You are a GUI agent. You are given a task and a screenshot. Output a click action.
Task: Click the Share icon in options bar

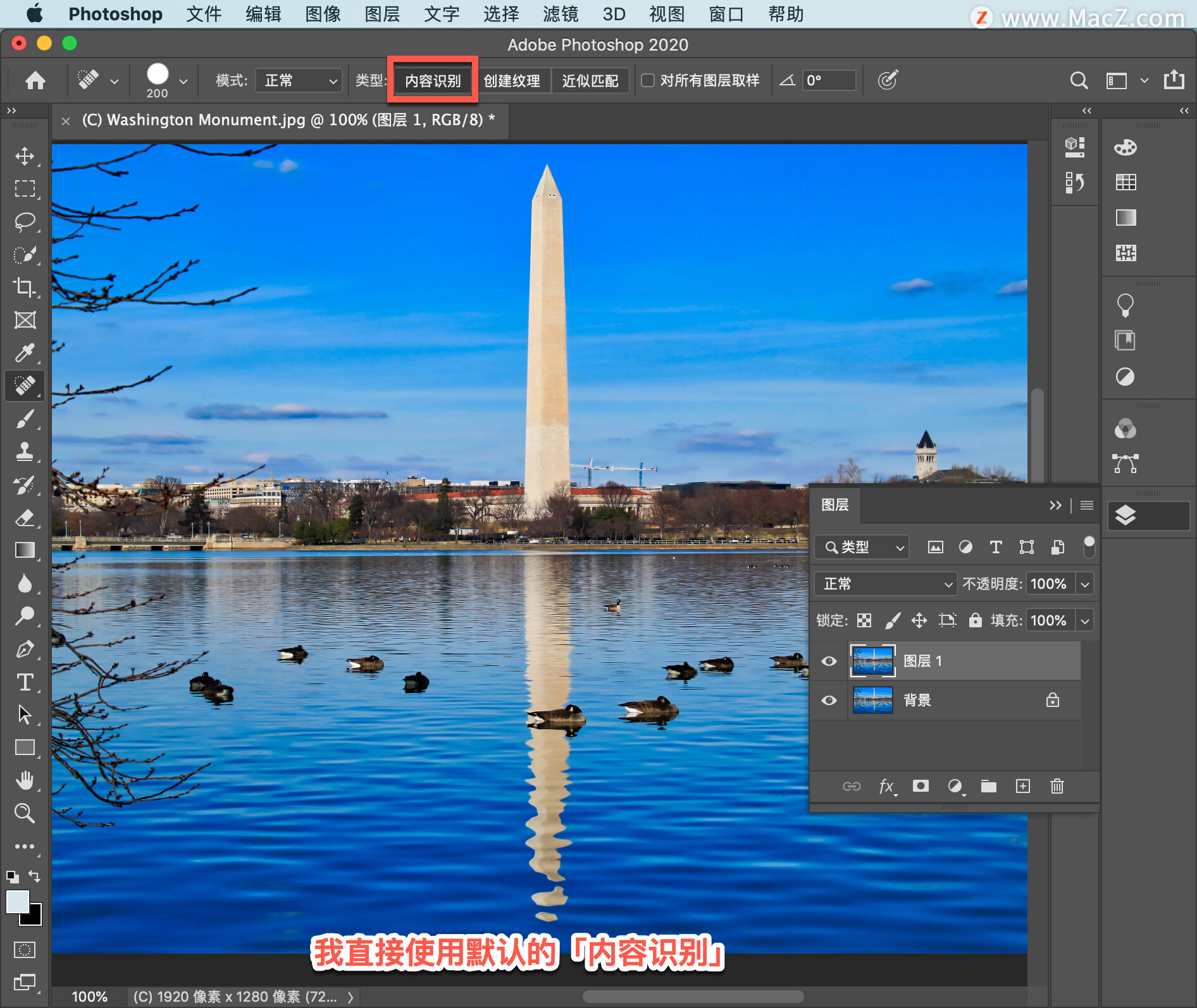(x=1174, y=80)
